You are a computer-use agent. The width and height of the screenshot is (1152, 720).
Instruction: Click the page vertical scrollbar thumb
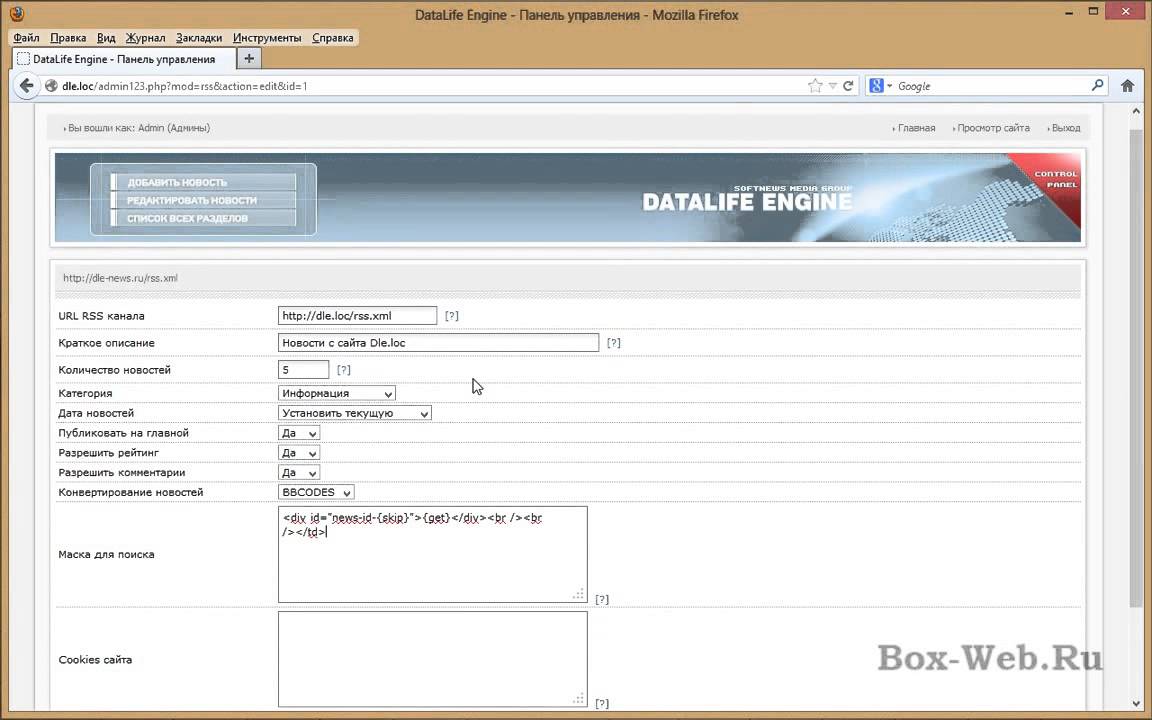(1136, 367)
